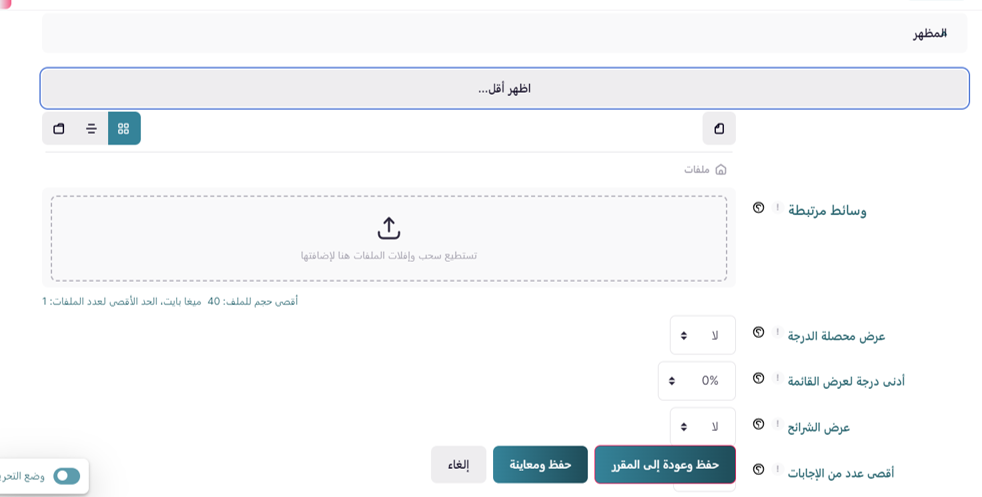Image resolution: width=982 pixels, height=497 pixels.
Task: Toggle the وضع التحرير edit mode switch
Action: (66, 476)
